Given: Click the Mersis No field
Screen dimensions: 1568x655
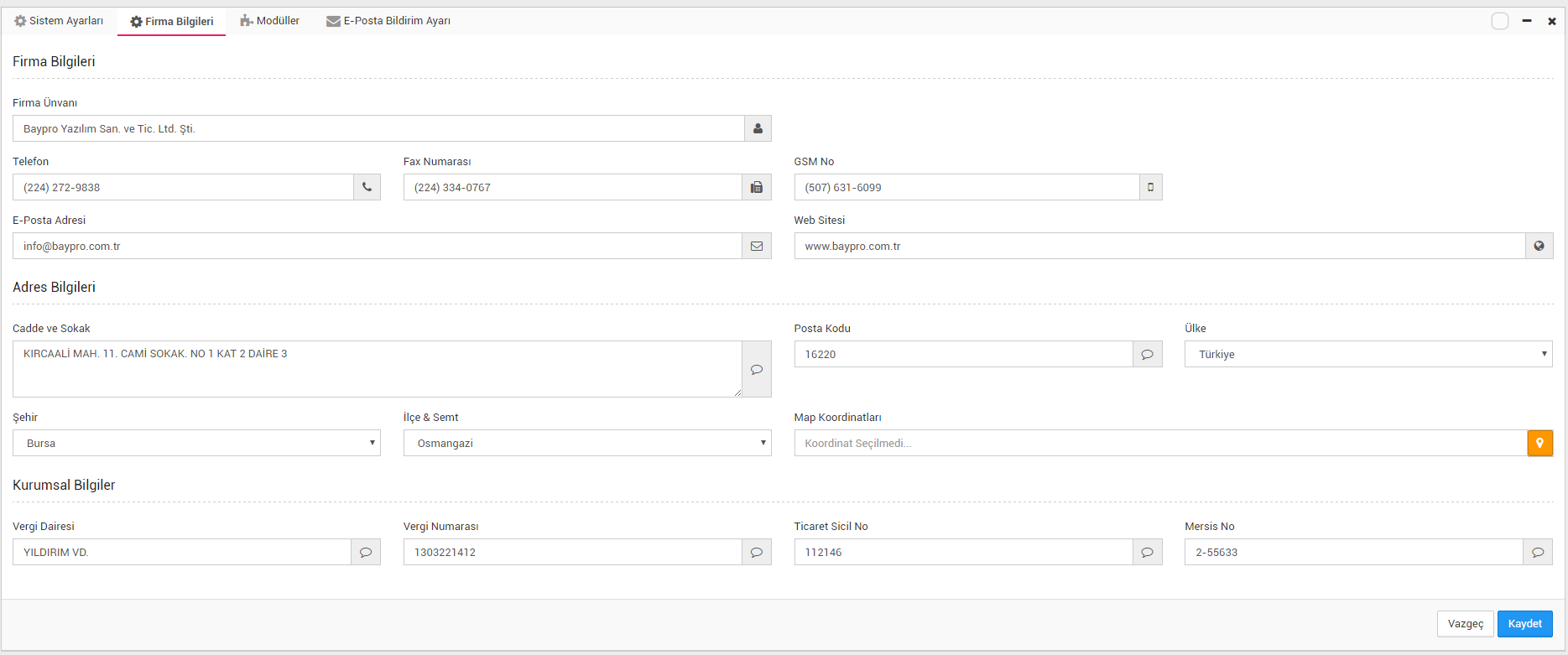Looking at the screenshot, I should click(x=1353, y=552).
